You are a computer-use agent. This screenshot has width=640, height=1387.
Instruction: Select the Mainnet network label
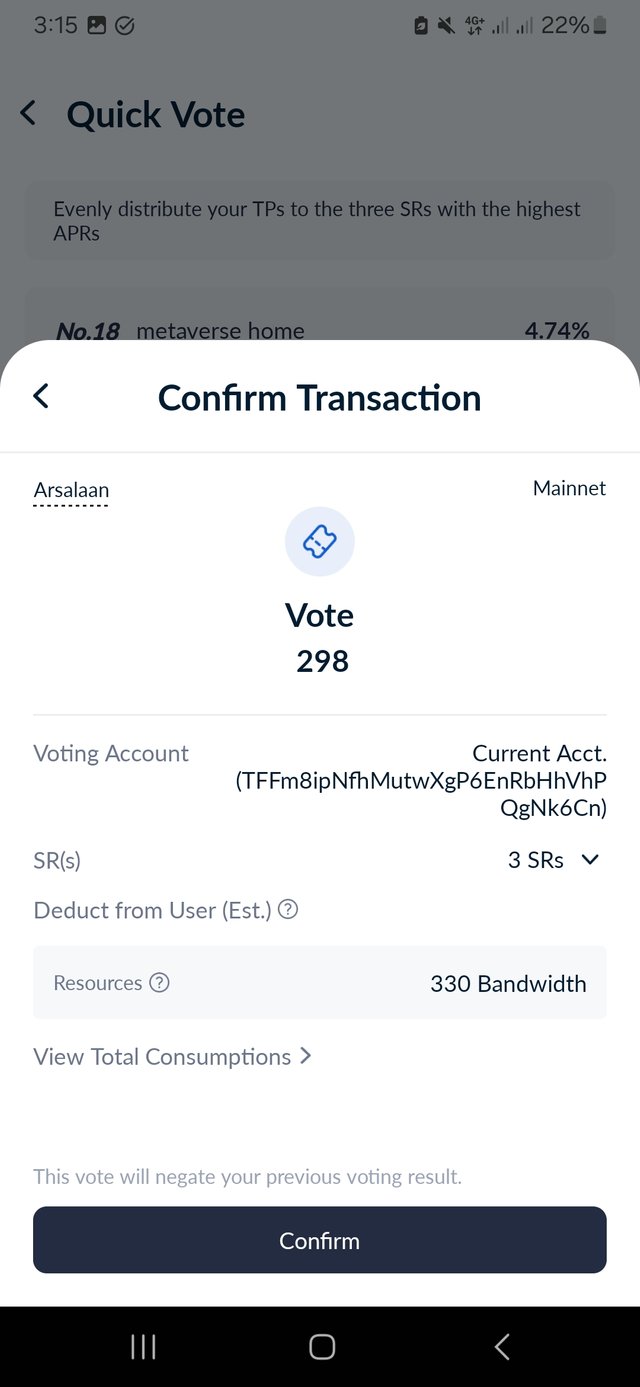coord(569,488)
